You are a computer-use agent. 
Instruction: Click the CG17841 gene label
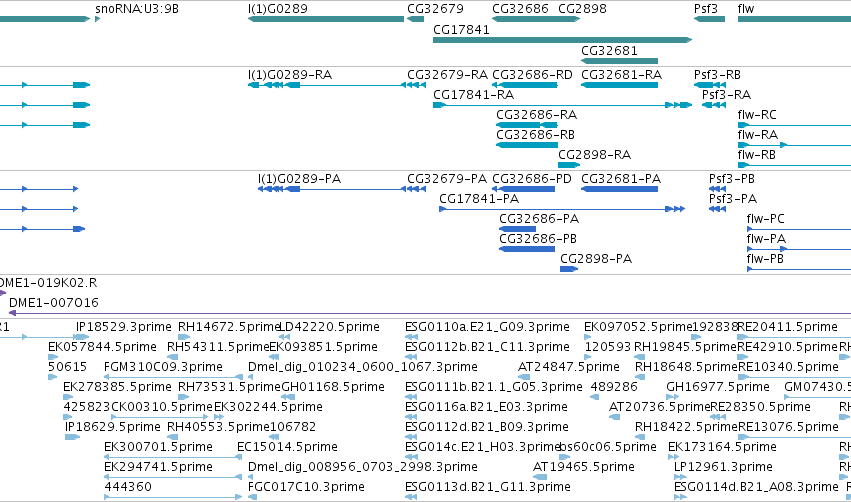click(x=461, y=30)
